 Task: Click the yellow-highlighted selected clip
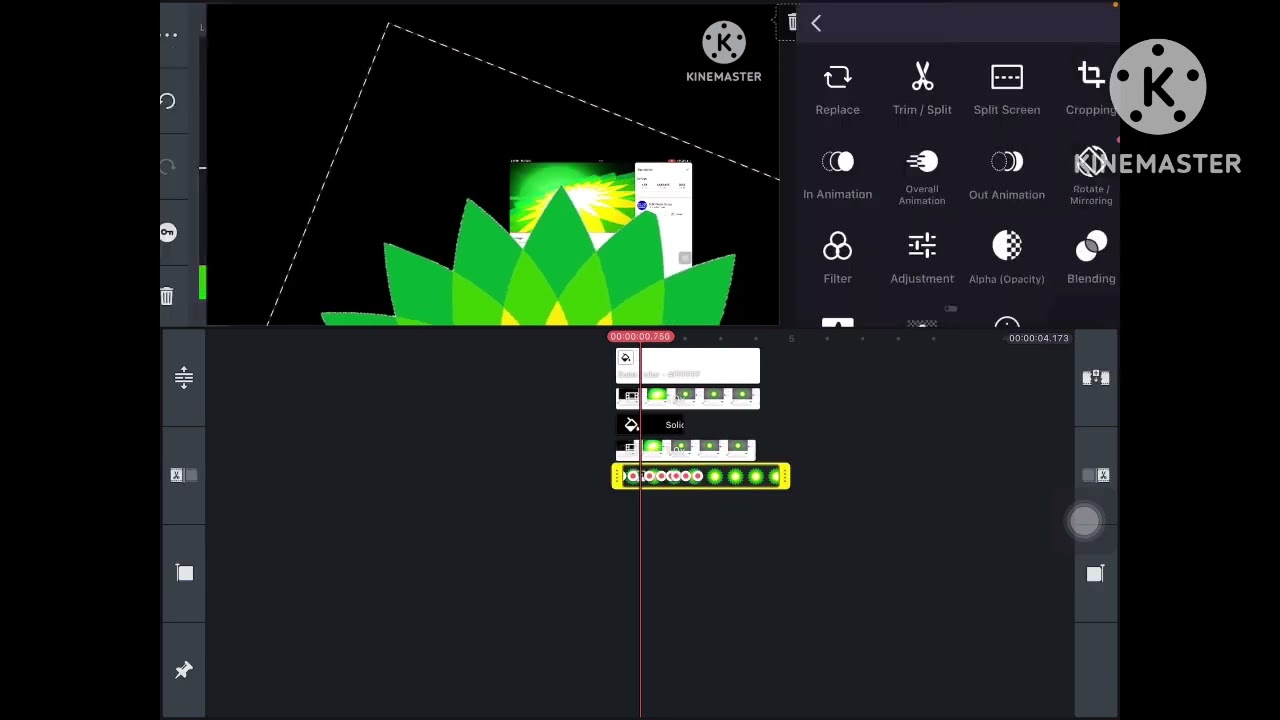click(x=700, y=476)
